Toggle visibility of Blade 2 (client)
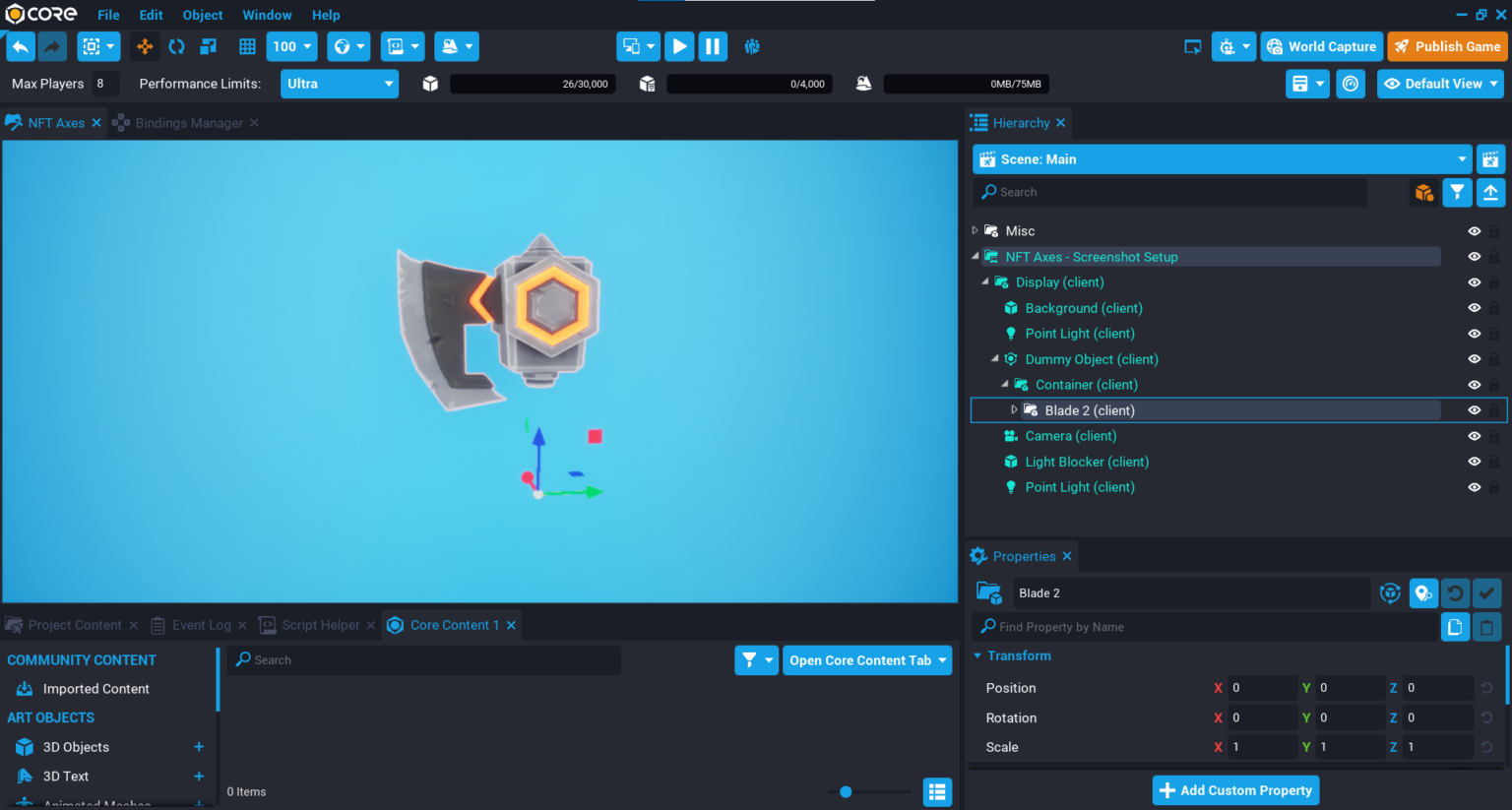 tap(1474, 409)
